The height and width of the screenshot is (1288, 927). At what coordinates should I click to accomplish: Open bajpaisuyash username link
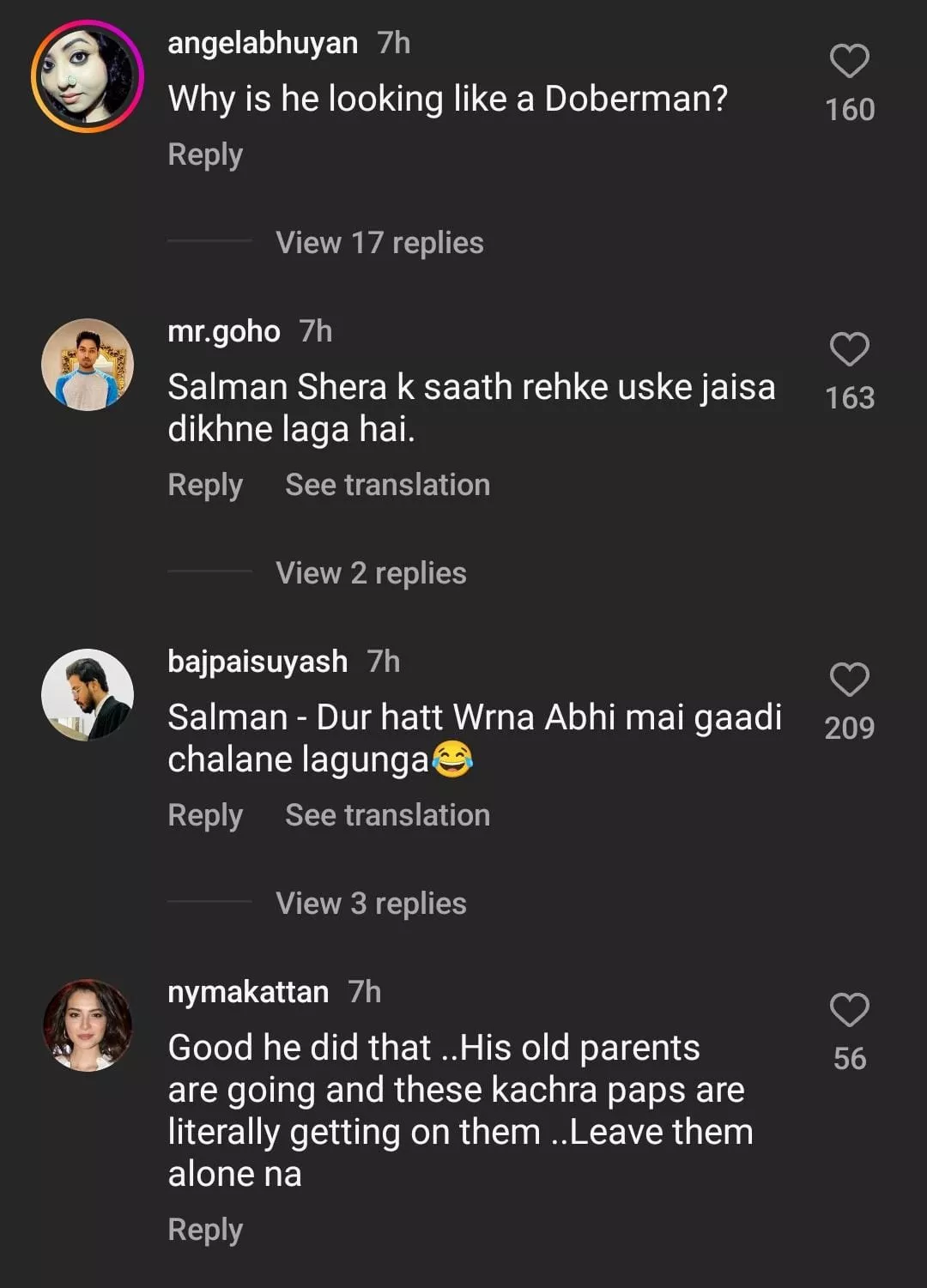257,662
